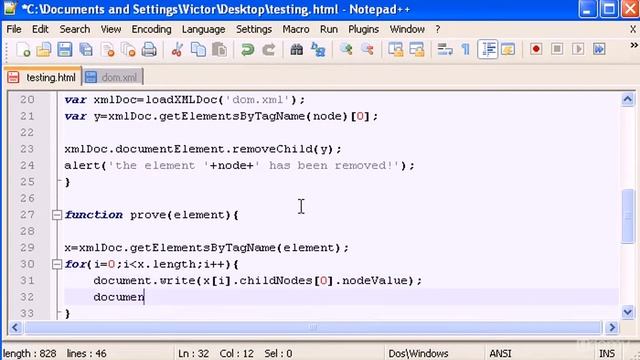Click vertical scrollbar up arrow
Screen dimensions: 640x360
pyautogui.click(x=628, y=99)
